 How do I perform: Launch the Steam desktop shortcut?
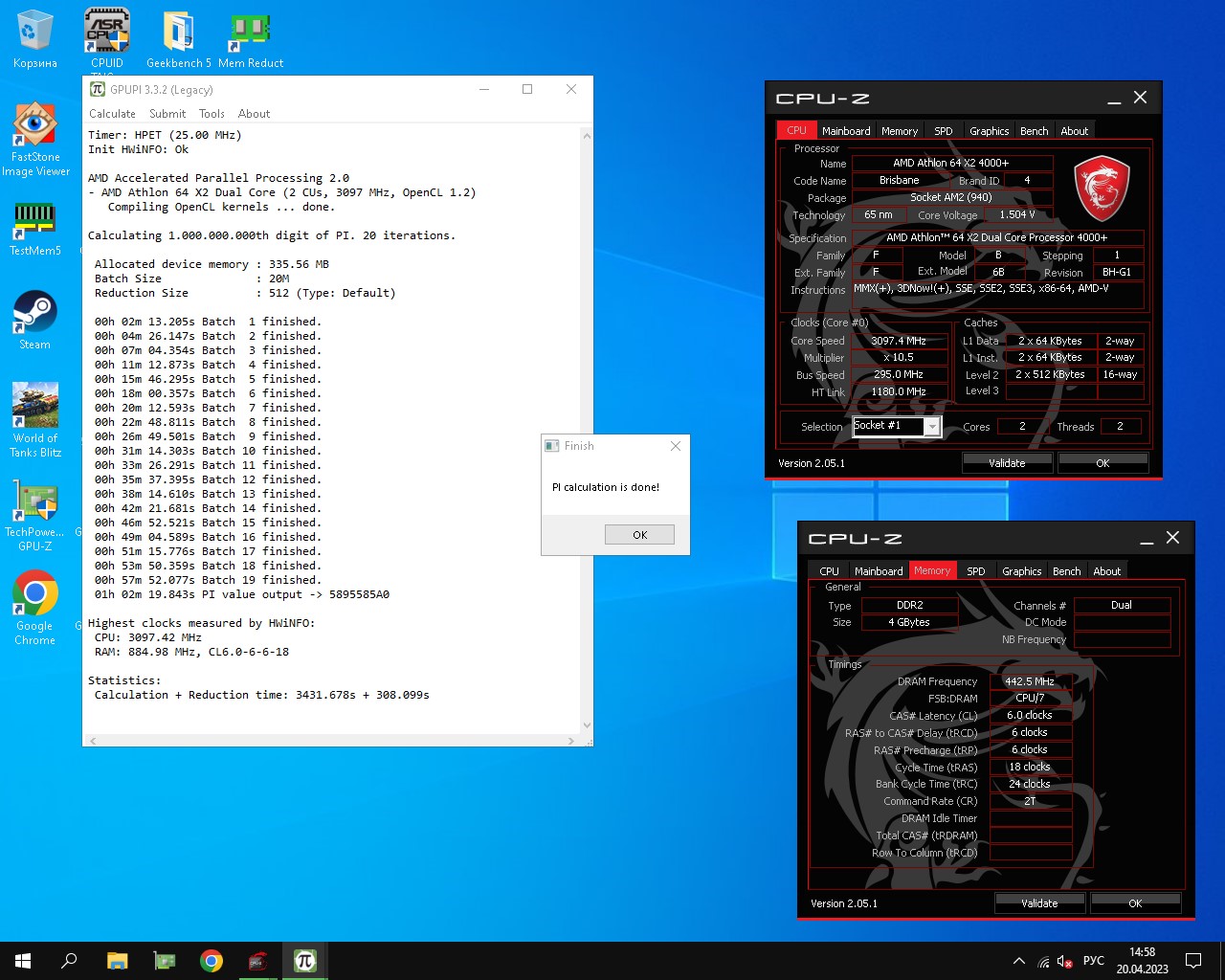[35, 321]
